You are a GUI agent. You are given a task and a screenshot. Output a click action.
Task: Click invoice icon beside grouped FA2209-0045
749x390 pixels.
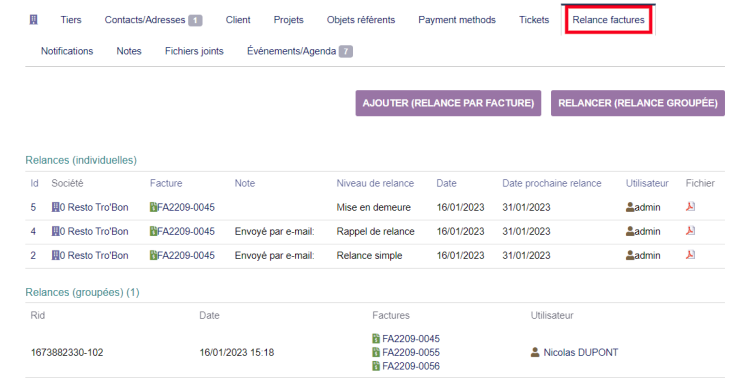pyautogui.click(x=376, y=338)
